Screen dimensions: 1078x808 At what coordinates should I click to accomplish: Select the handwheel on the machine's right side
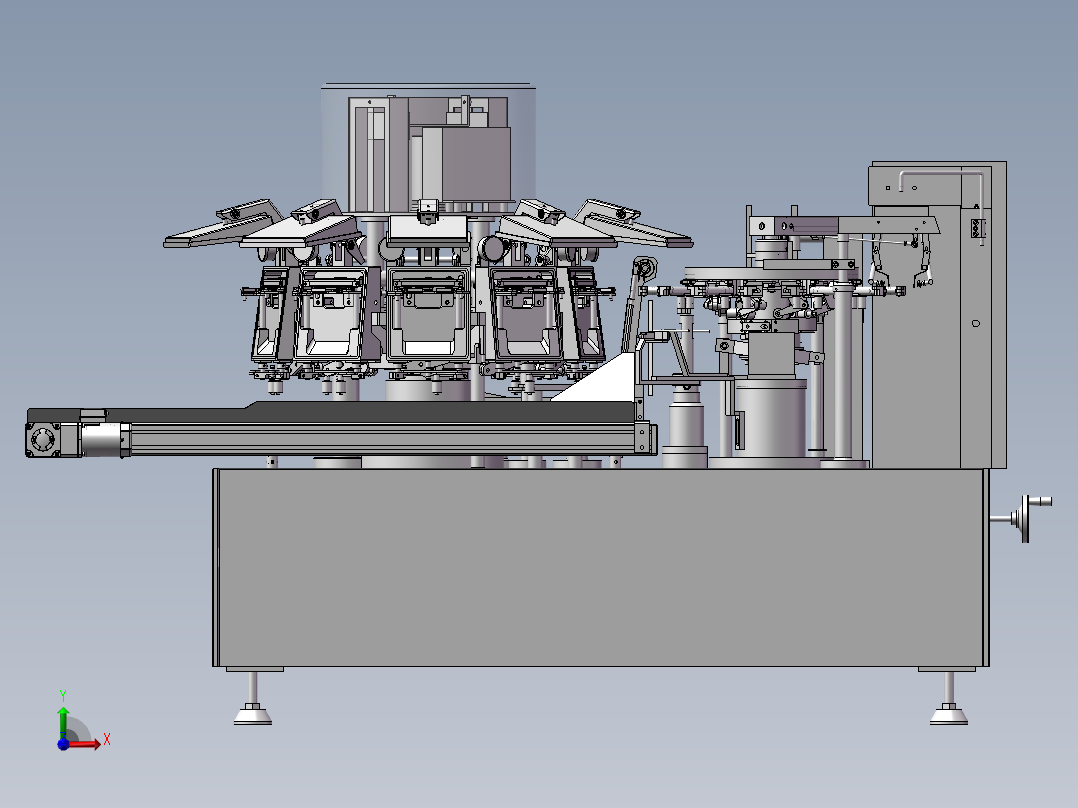[1026, 518]
